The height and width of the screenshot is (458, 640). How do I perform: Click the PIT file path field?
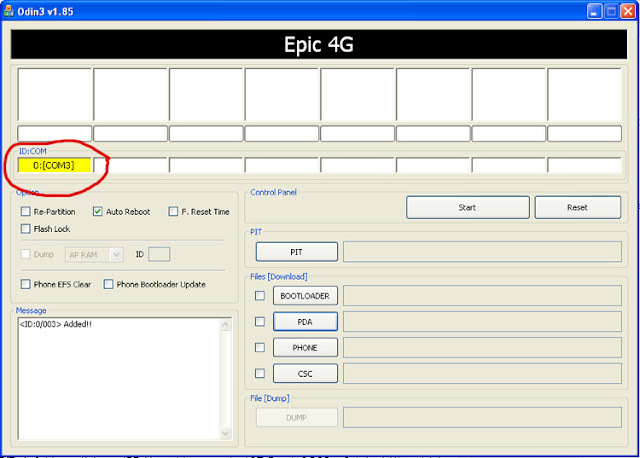pos(482,252)
